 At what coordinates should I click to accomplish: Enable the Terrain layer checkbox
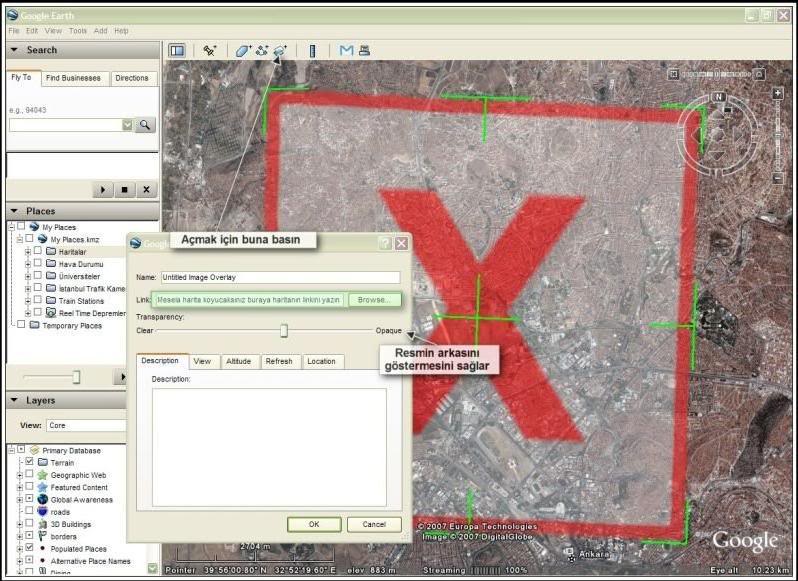click(29, 463)
